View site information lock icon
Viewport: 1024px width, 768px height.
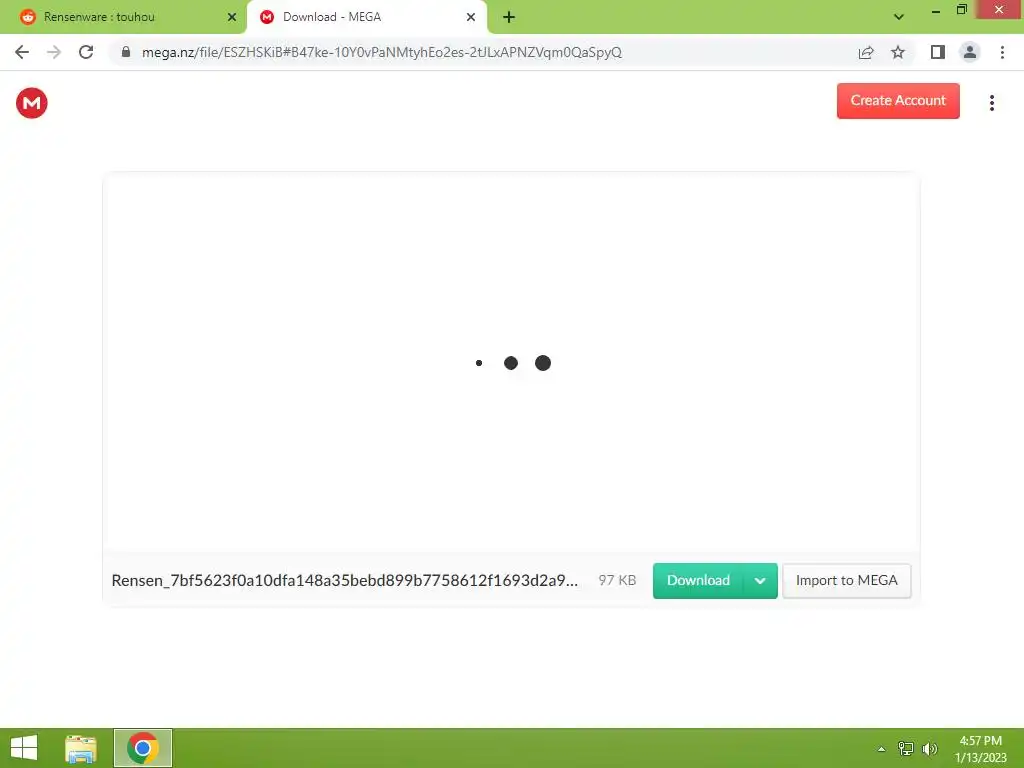click(126, 52)
